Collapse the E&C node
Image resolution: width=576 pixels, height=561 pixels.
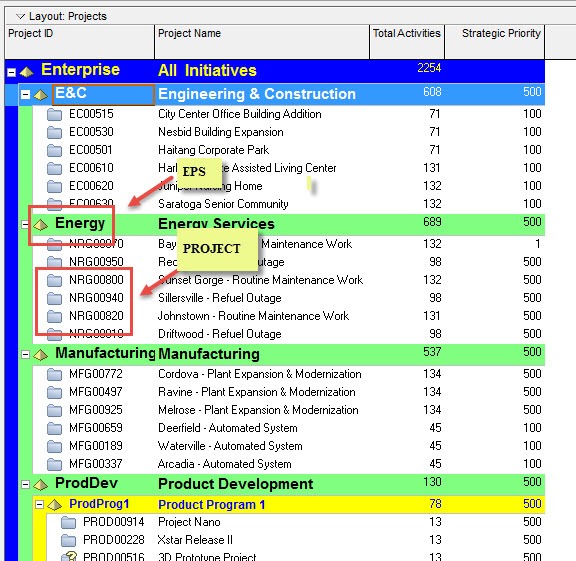[x=25, y=95]
